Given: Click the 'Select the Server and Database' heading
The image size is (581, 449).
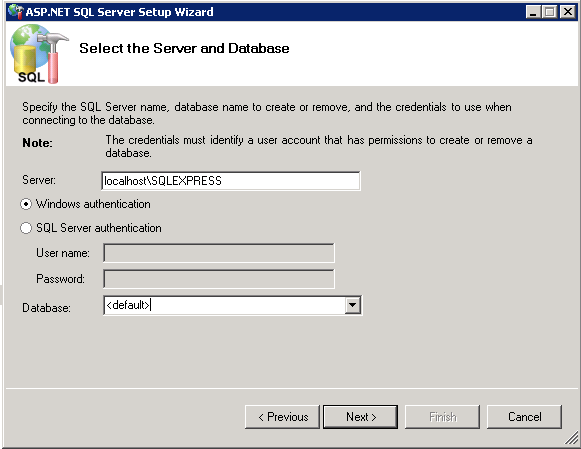Looking at the screenshot, I should (184, 48).
